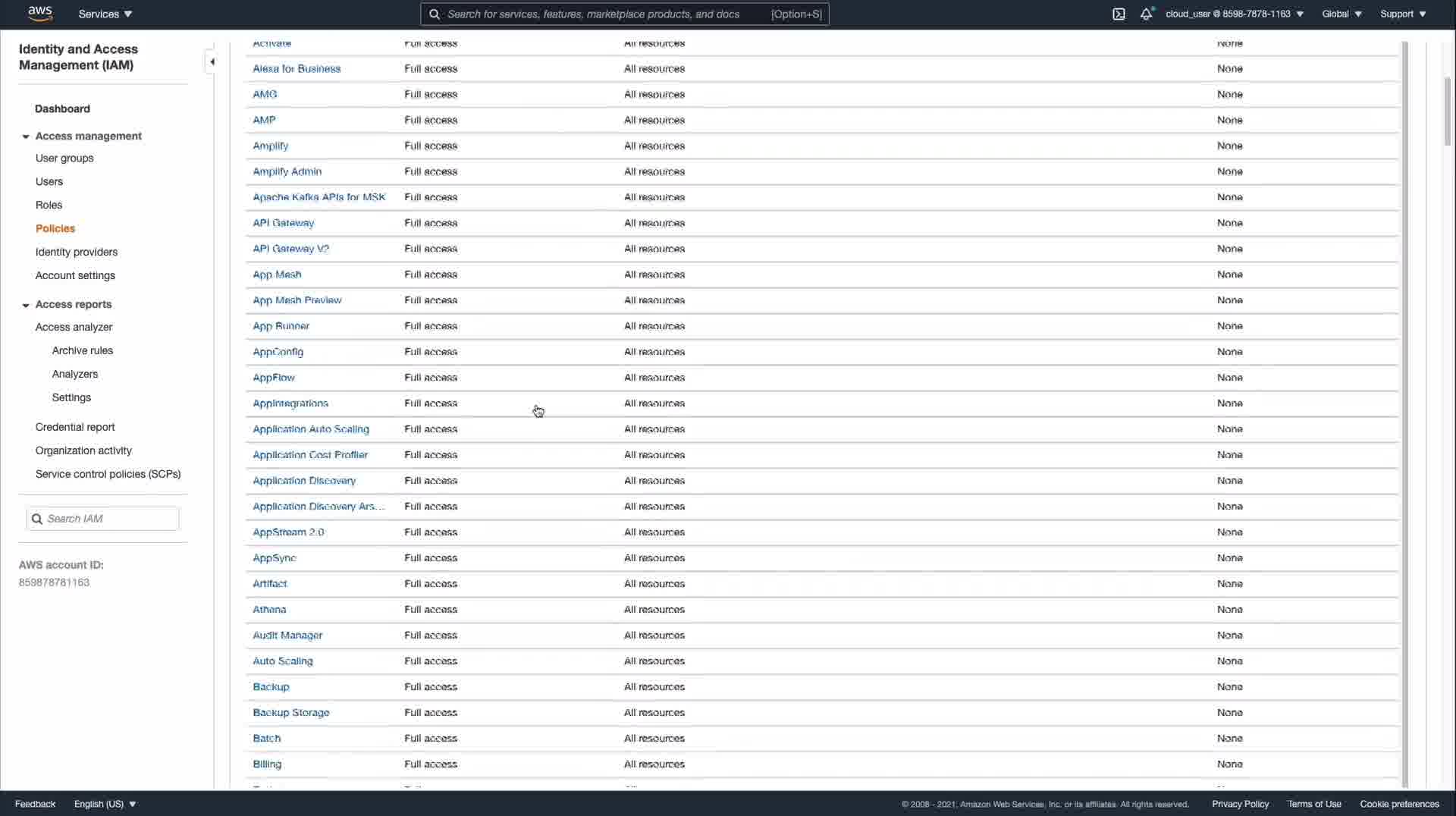The image size is (1456, 816).
Task: Open Access analyzer in the sidebar
Action: [x=74, y=327]
